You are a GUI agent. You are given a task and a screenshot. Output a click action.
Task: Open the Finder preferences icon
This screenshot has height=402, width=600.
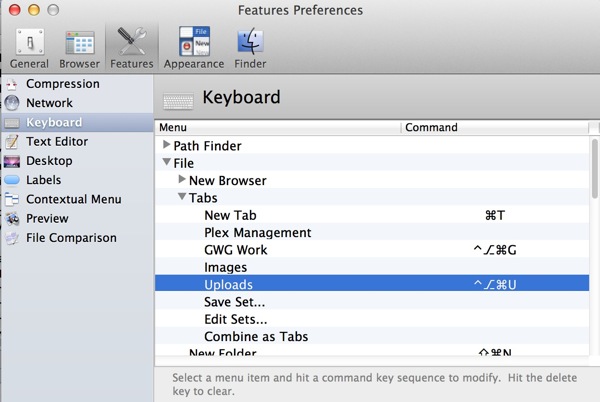pyautogui.click(x=250, y=48)
